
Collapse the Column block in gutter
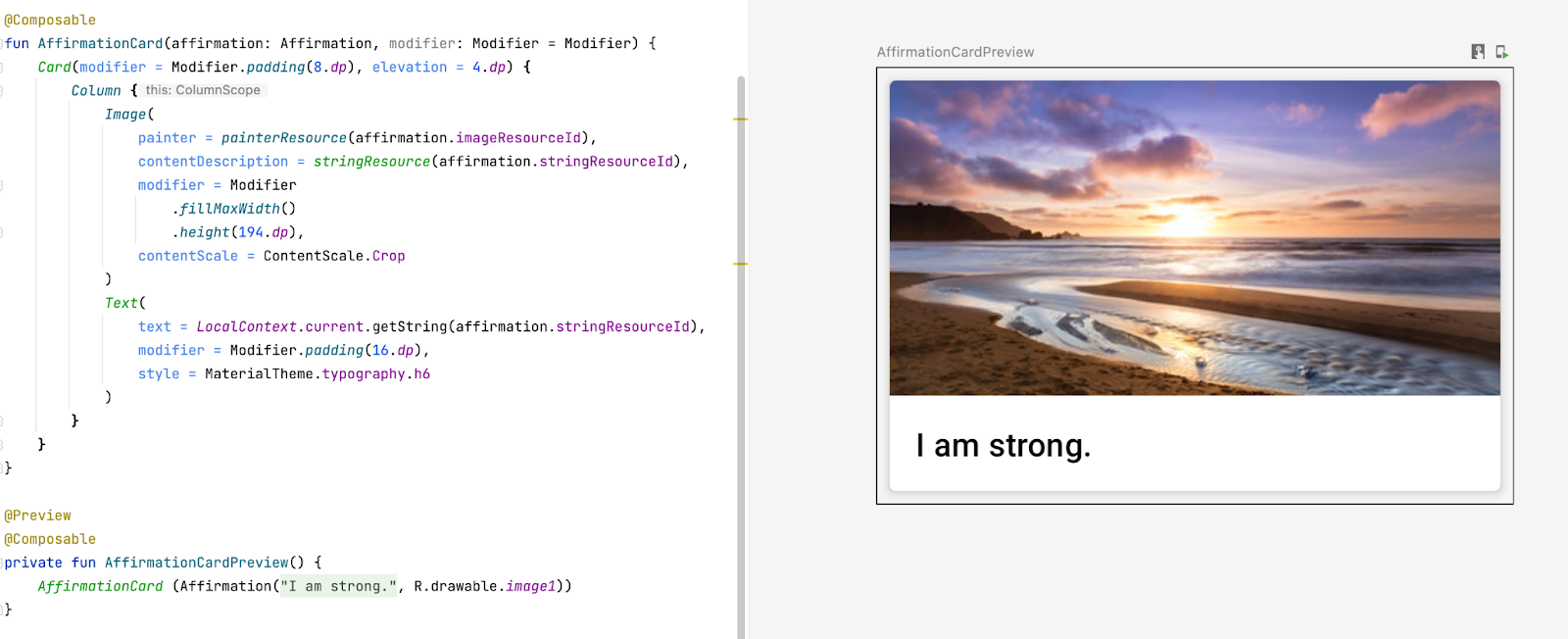point(2,90)
